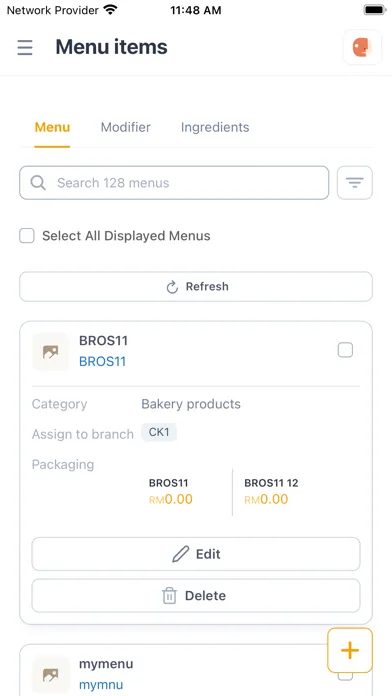Open the filter options icon
Viewport: 392px width, 696px height.
point(354,183)
